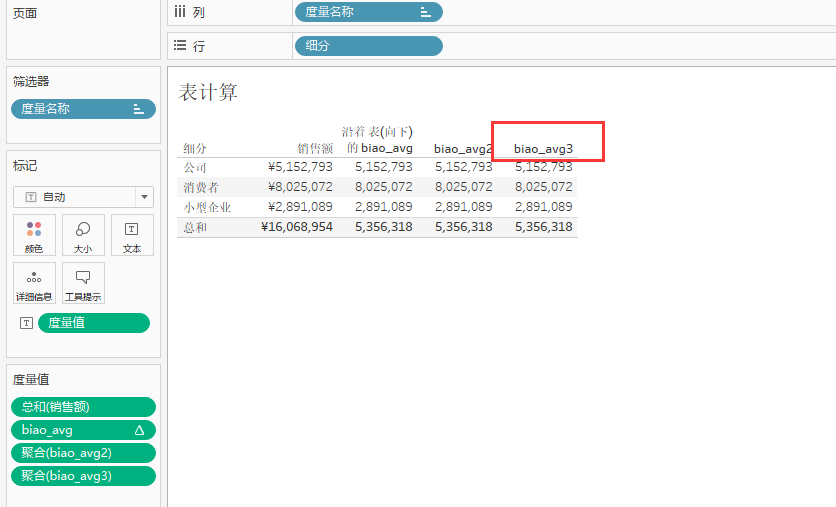
Task: Open the Color marks card
Action: pos(34,235)
